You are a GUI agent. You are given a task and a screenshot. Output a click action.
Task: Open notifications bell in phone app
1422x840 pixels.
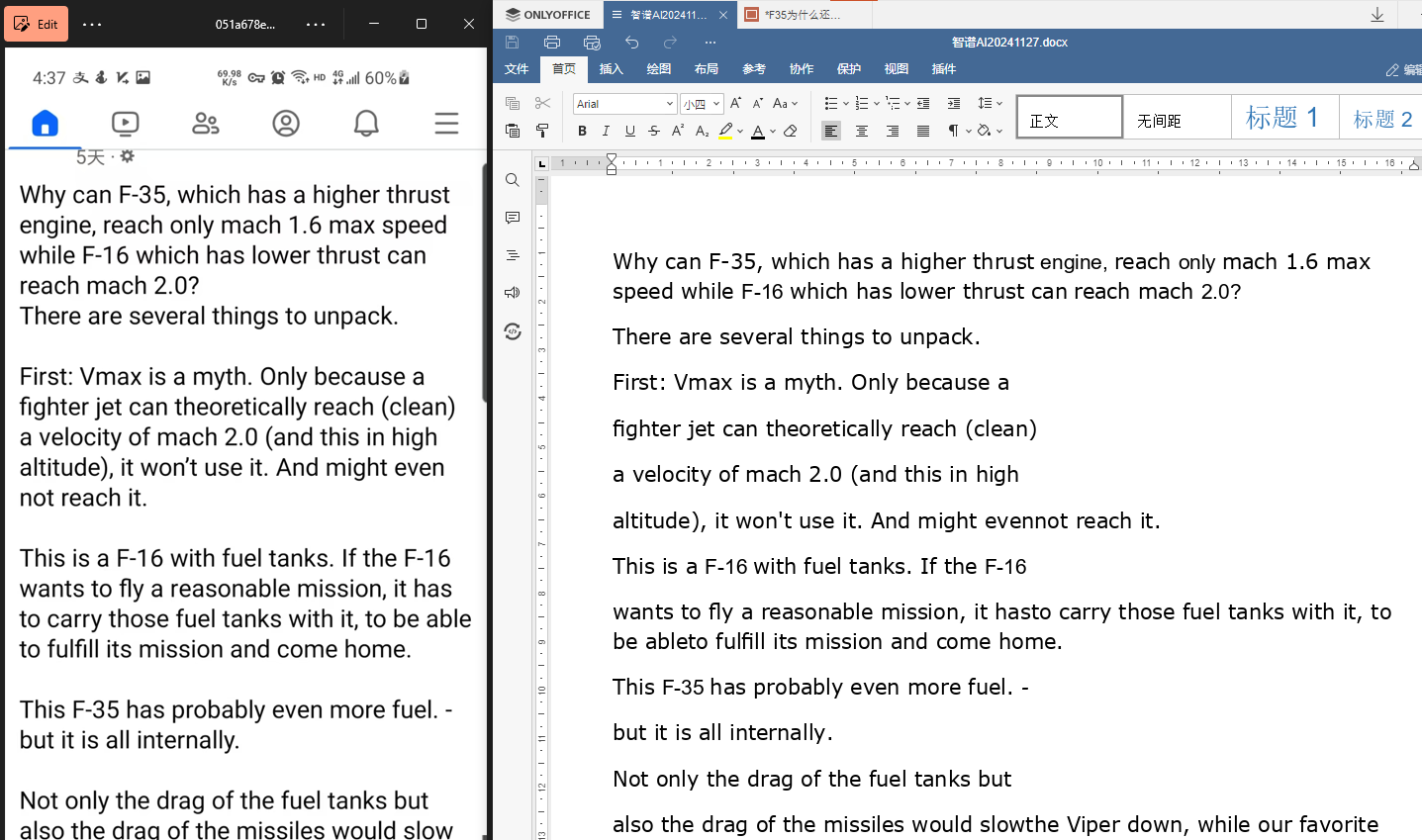[x=366, y=123]
